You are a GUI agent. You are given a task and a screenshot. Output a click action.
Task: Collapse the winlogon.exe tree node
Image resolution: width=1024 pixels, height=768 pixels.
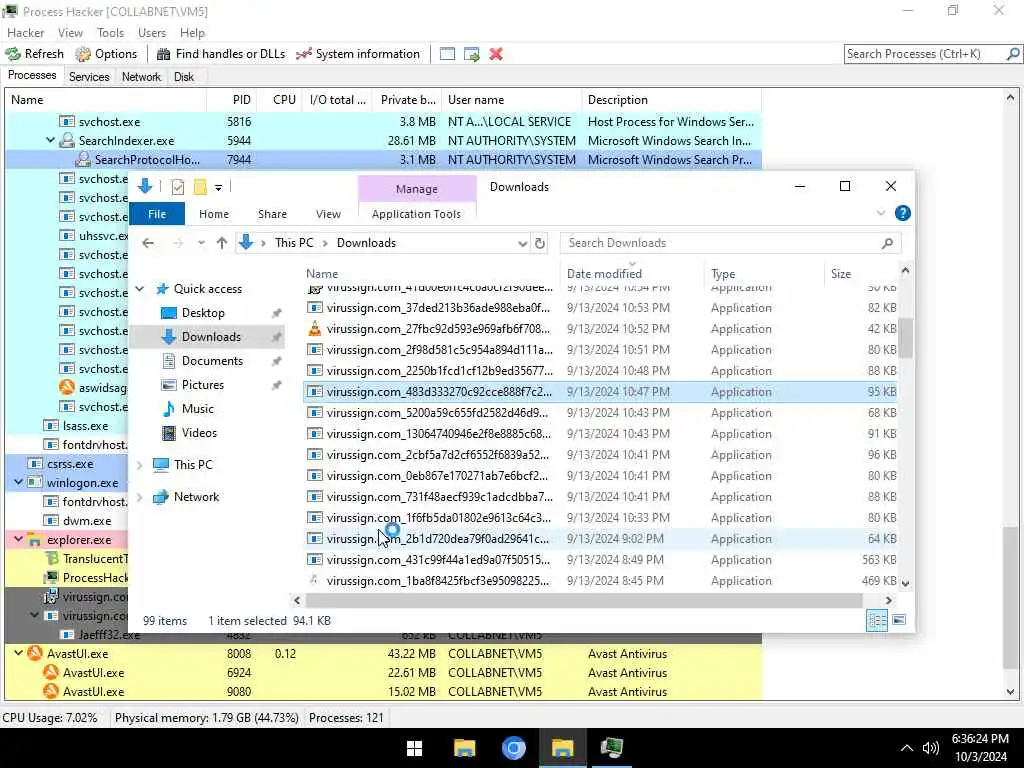pos(18,483)
